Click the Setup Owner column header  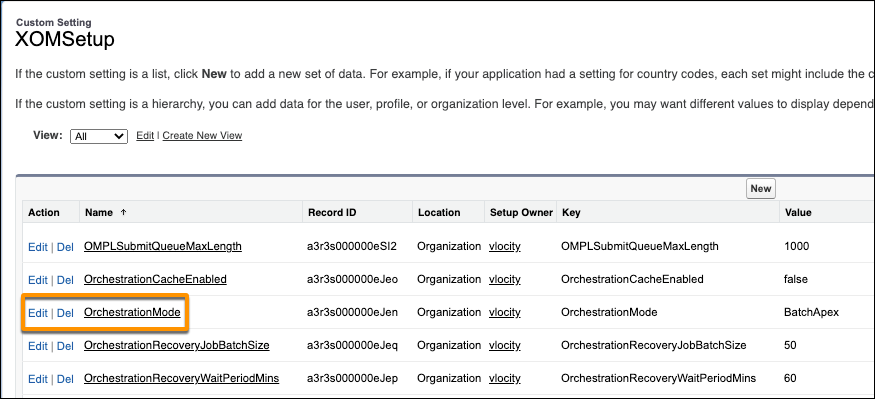pyautogui.click(x=521, y=213)
